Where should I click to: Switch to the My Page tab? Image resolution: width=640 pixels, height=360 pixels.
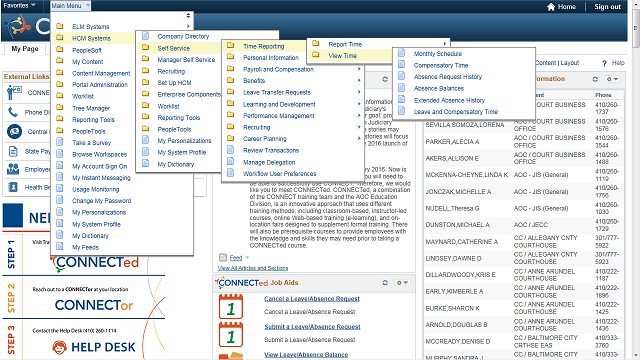(x=25, y=49)
